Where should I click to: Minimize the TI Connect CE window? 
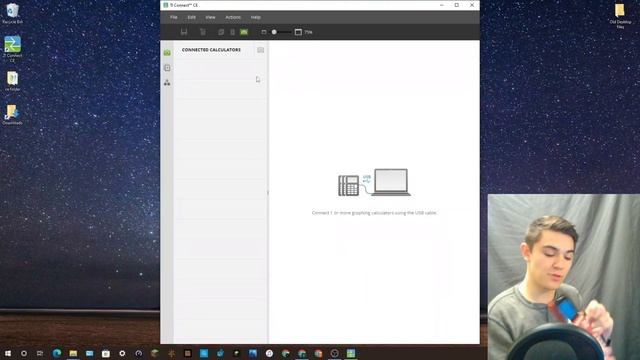point(442,5)
